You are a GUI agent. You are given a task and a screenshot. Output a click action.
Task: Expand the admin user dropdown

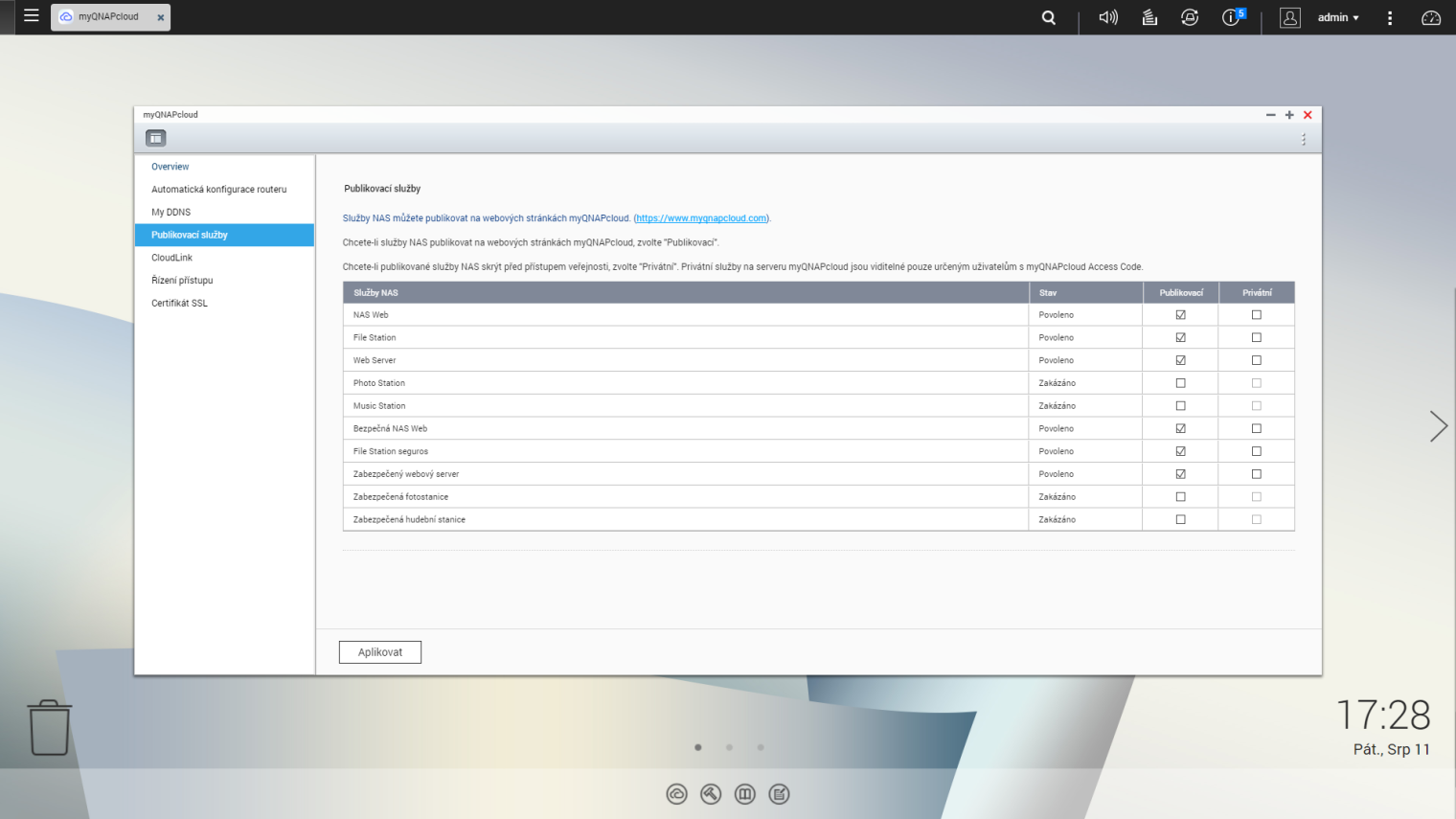pyautogui.click(x=1338, y=17)
